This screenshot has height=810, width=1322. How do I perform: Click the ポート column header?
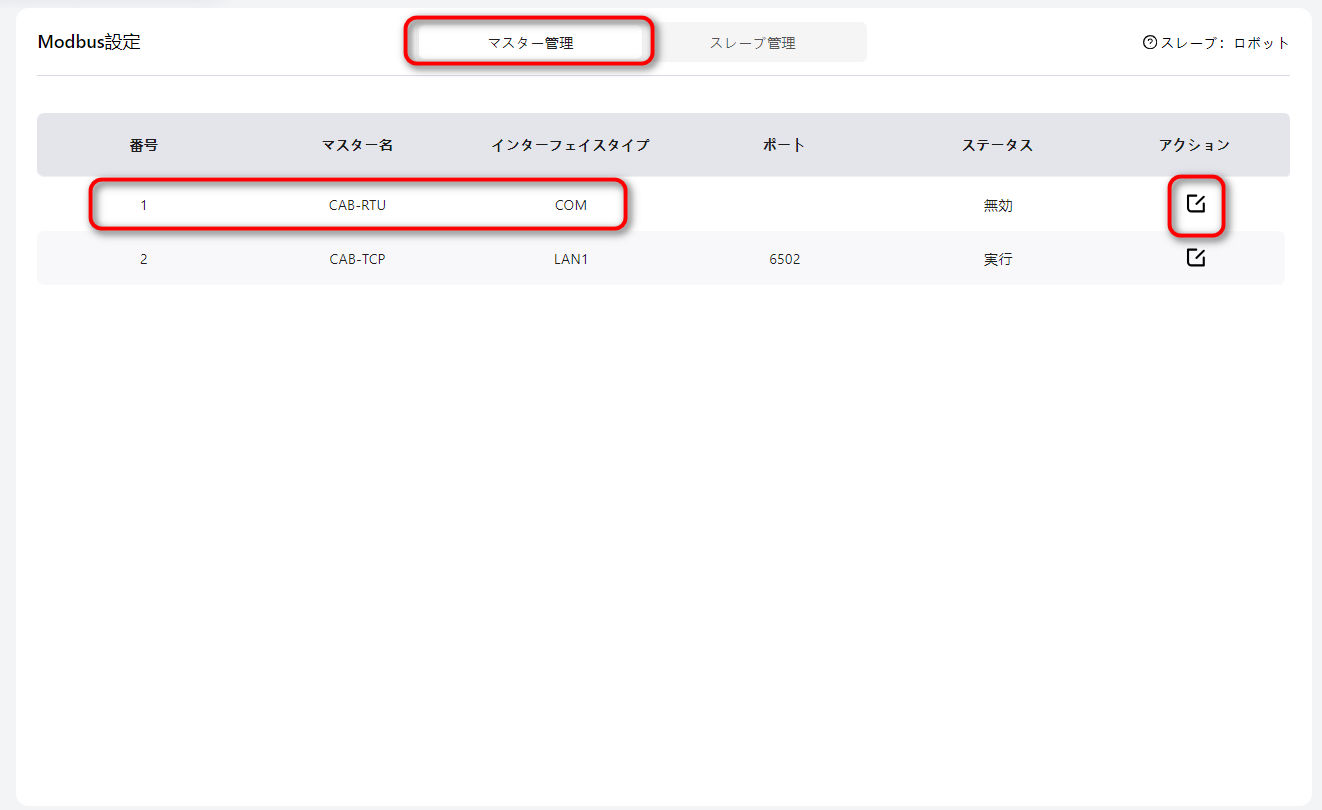[x=784, y=145]
